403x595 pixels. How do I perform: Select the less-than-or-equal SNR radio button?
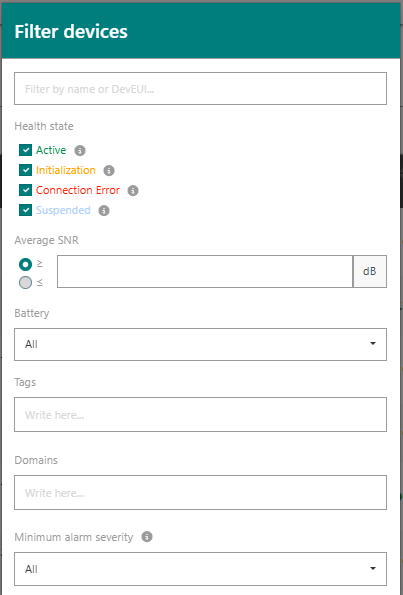[25, 283]
